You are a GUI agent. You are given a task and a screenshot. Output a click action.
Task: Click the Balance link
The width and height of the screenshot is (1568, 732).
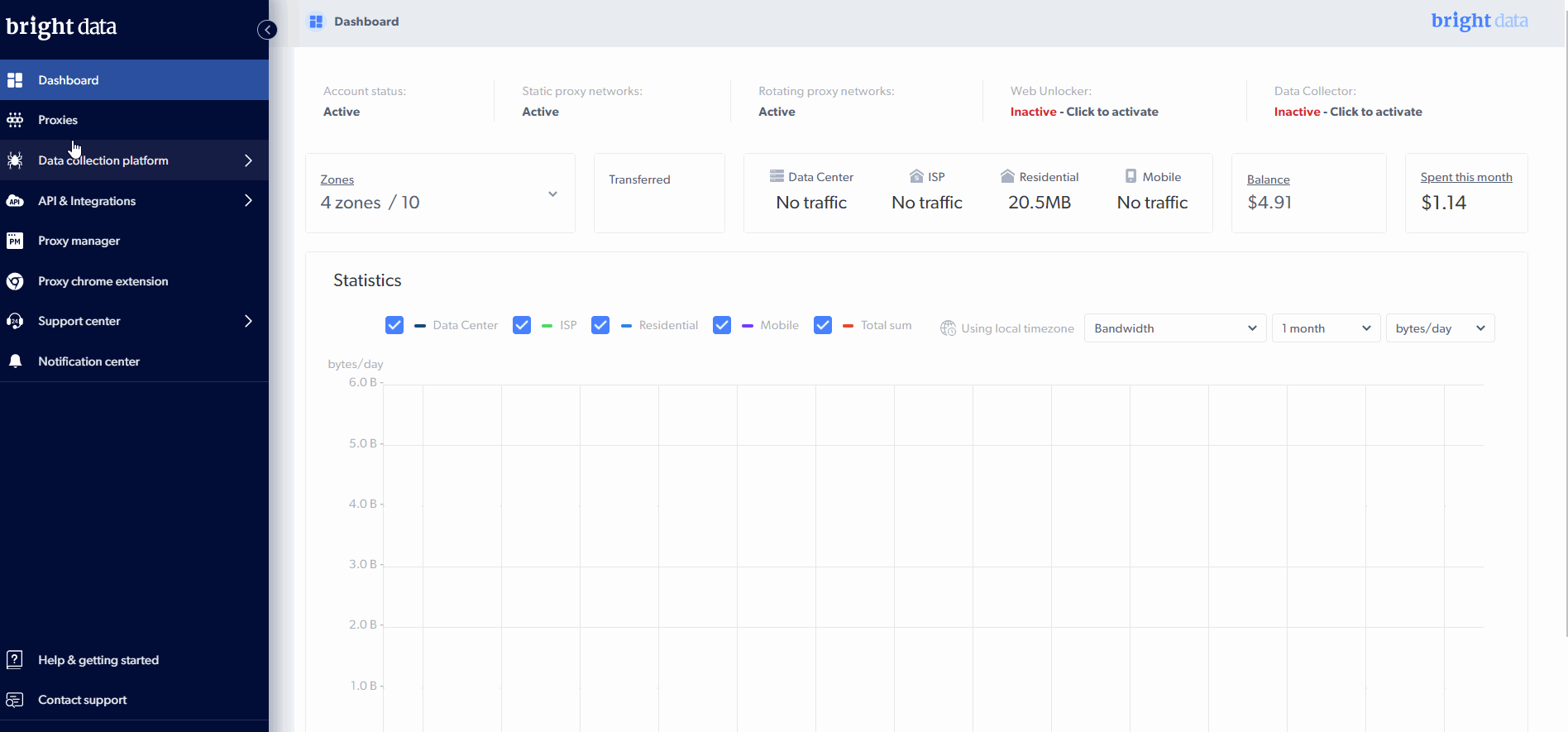(1268, 179)
